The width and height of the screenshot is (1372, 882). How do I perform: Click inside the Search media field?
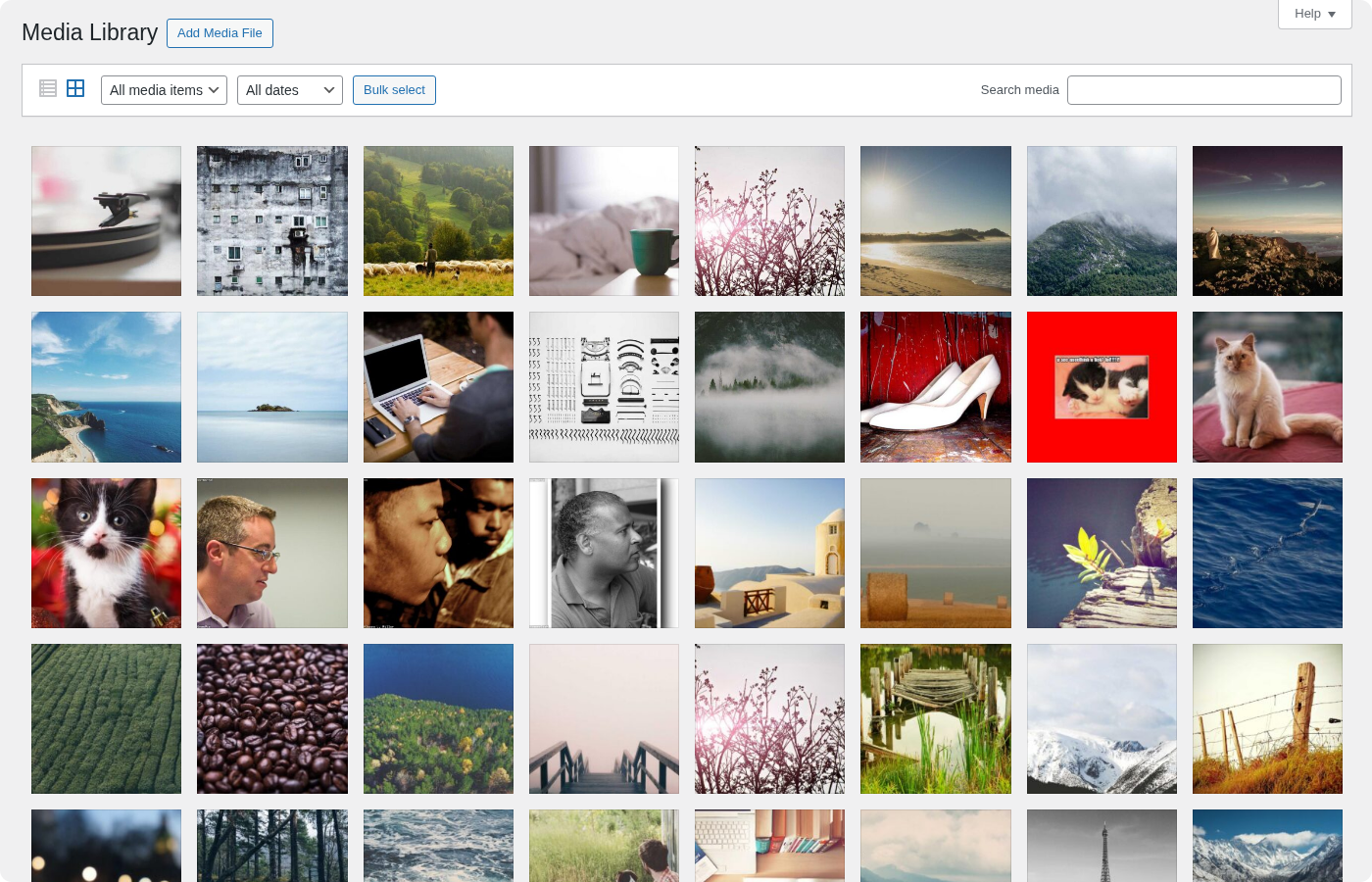(1203, 89)
